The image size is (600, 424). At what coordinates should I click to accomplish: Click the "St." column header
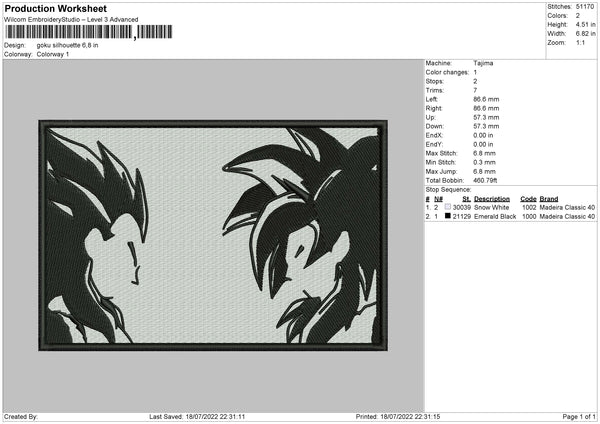(x=466, y=199)
